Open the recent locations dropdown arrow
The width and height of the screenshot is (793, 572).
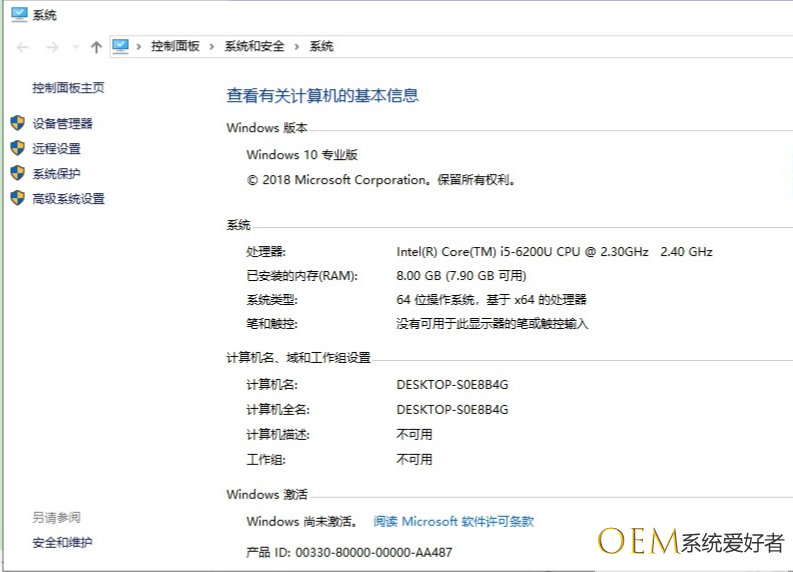pos(74,47)
